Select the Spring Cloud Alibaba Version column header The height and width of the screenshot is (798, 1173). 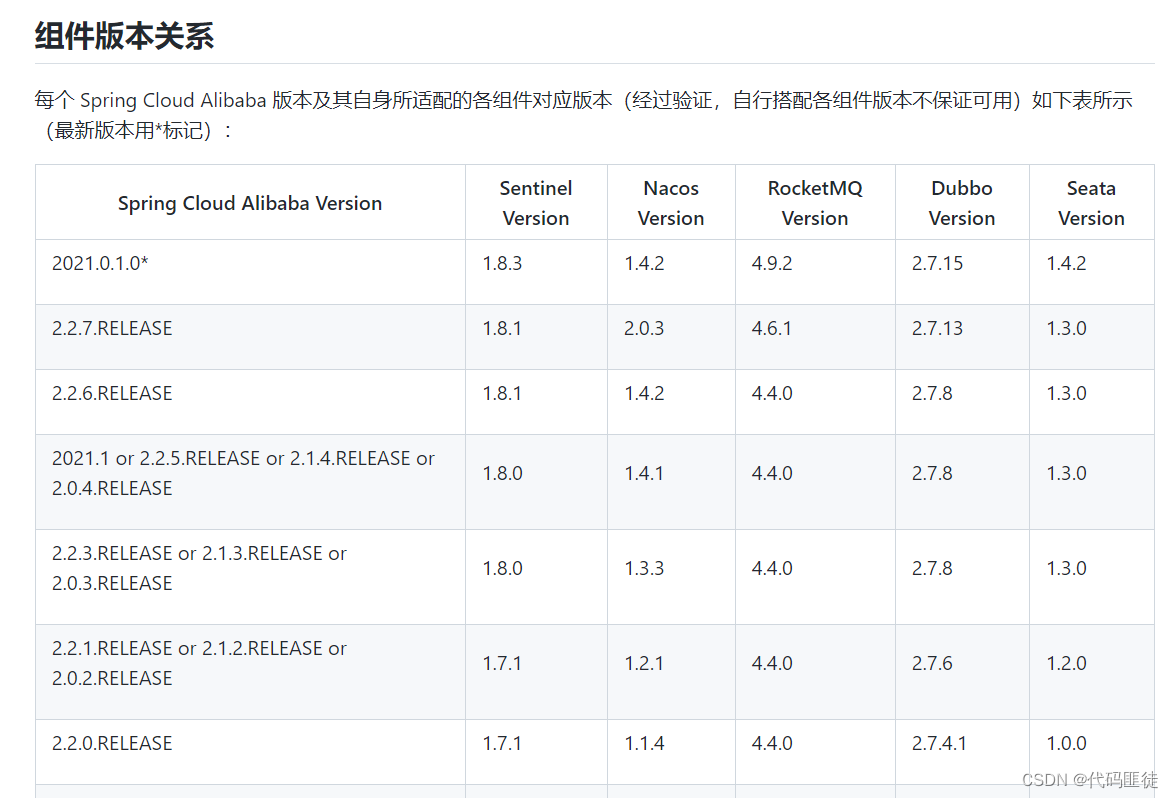[x=250, y=203]
